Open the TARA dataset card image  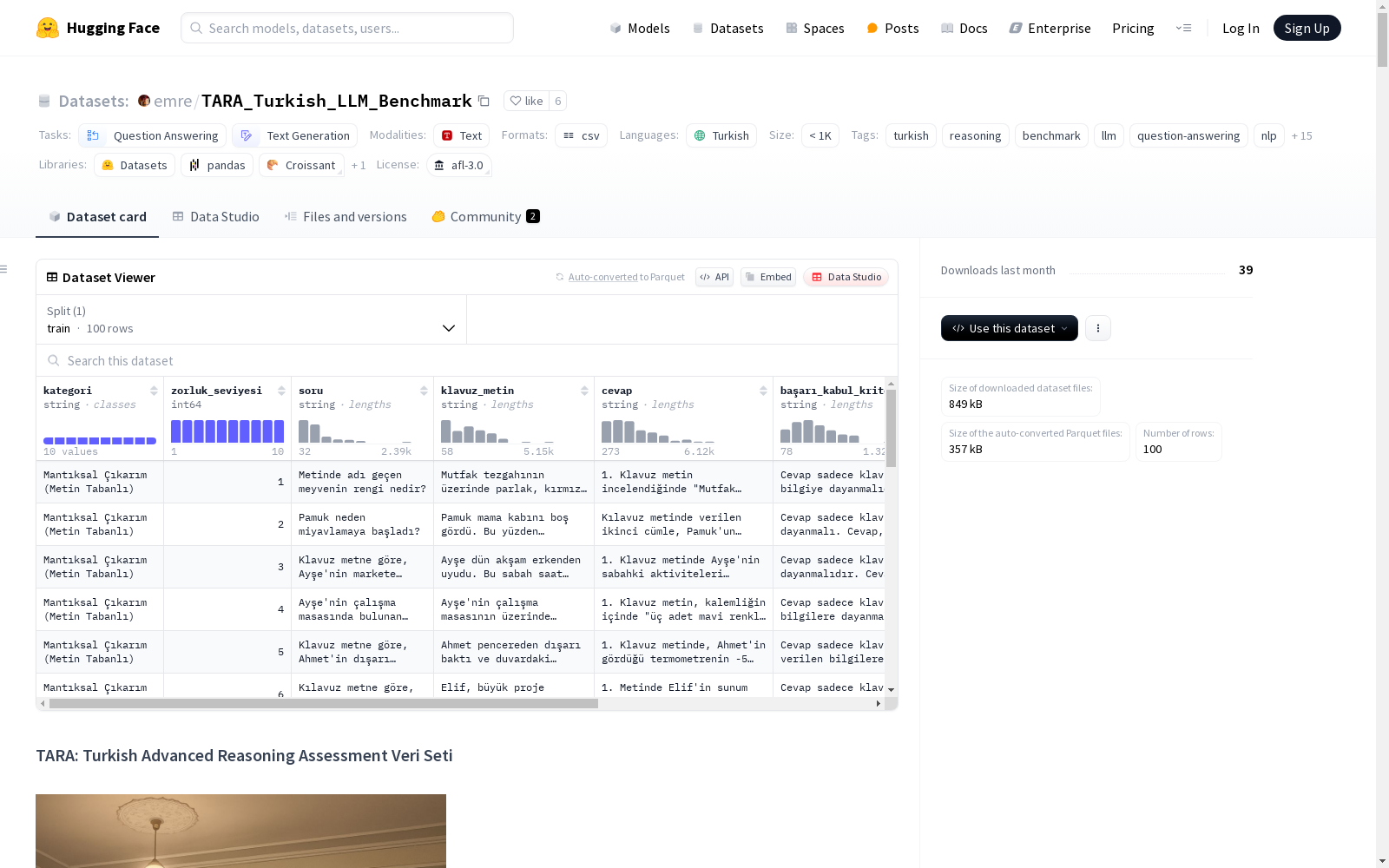[x=240, y=831]
